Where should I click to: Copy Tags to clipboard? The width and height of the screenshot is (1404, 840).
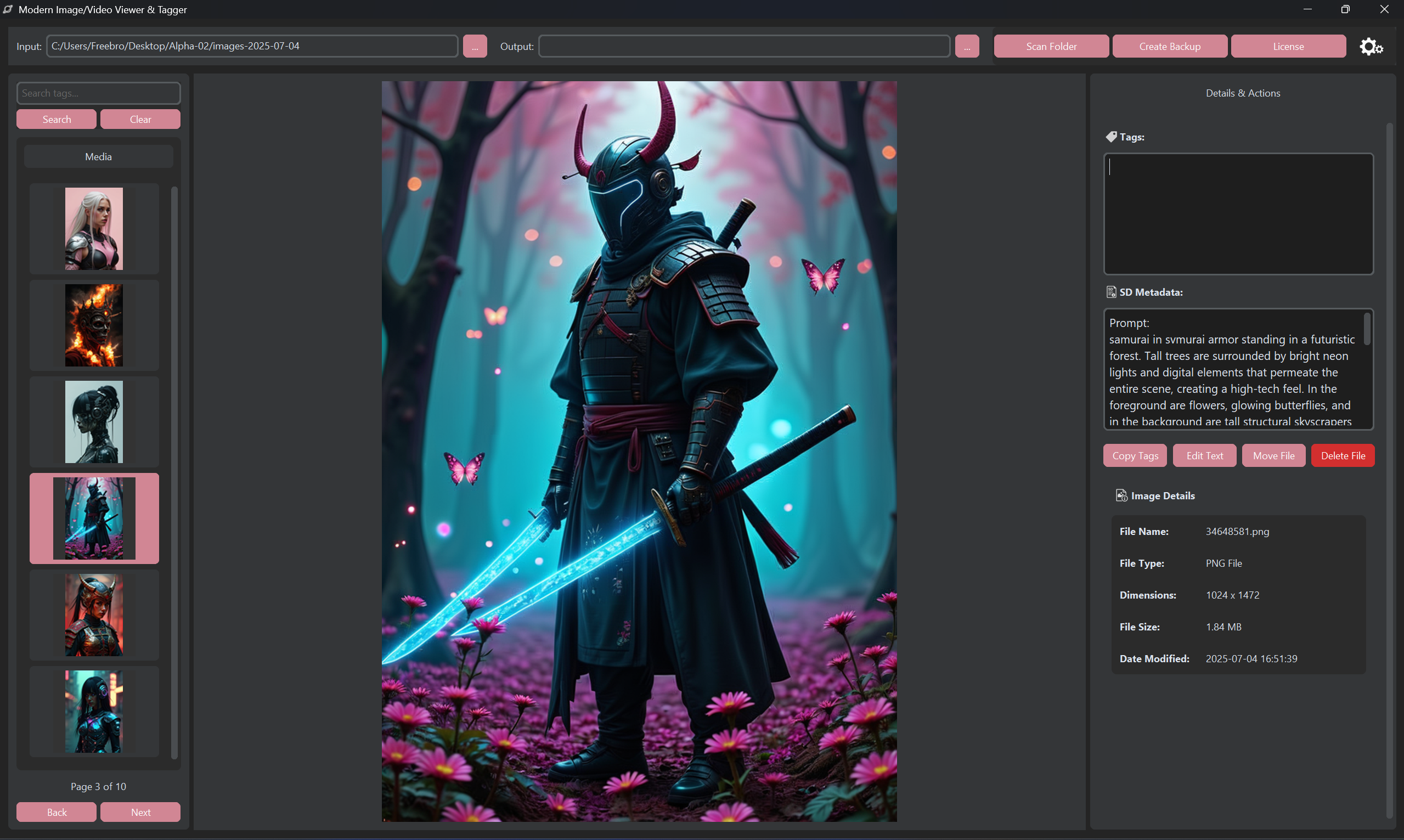coord(1135,455)
